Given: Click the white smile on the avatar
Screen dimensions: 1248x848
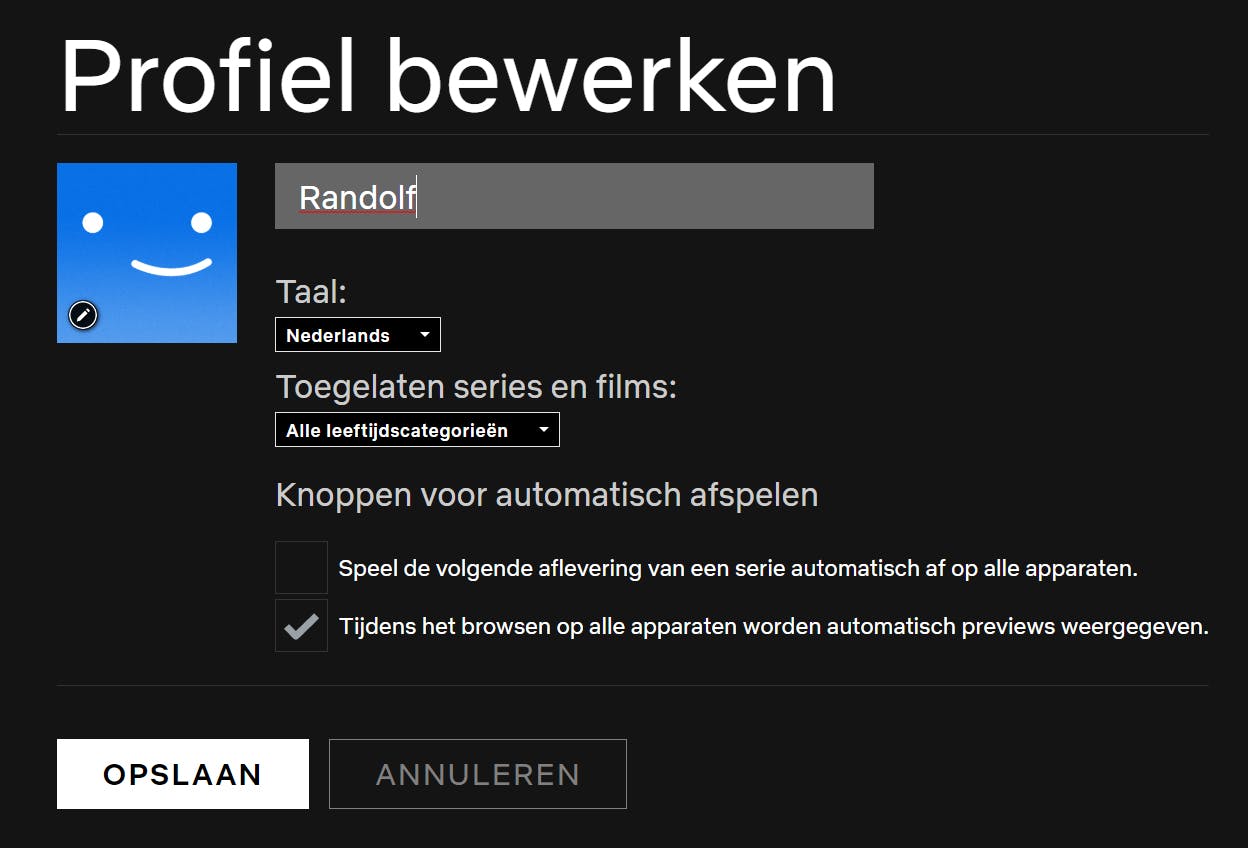Looking at the screenshot, I should (171, 267).
